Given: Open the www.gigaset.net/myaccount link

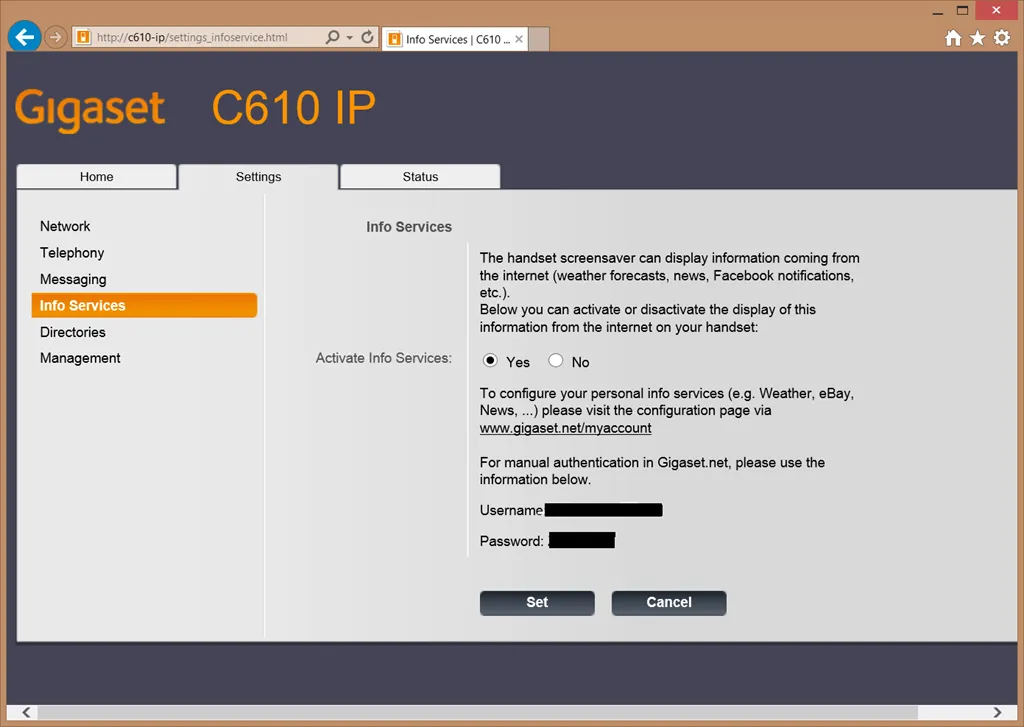Looking at the screenshot, I should coord(565,428).
